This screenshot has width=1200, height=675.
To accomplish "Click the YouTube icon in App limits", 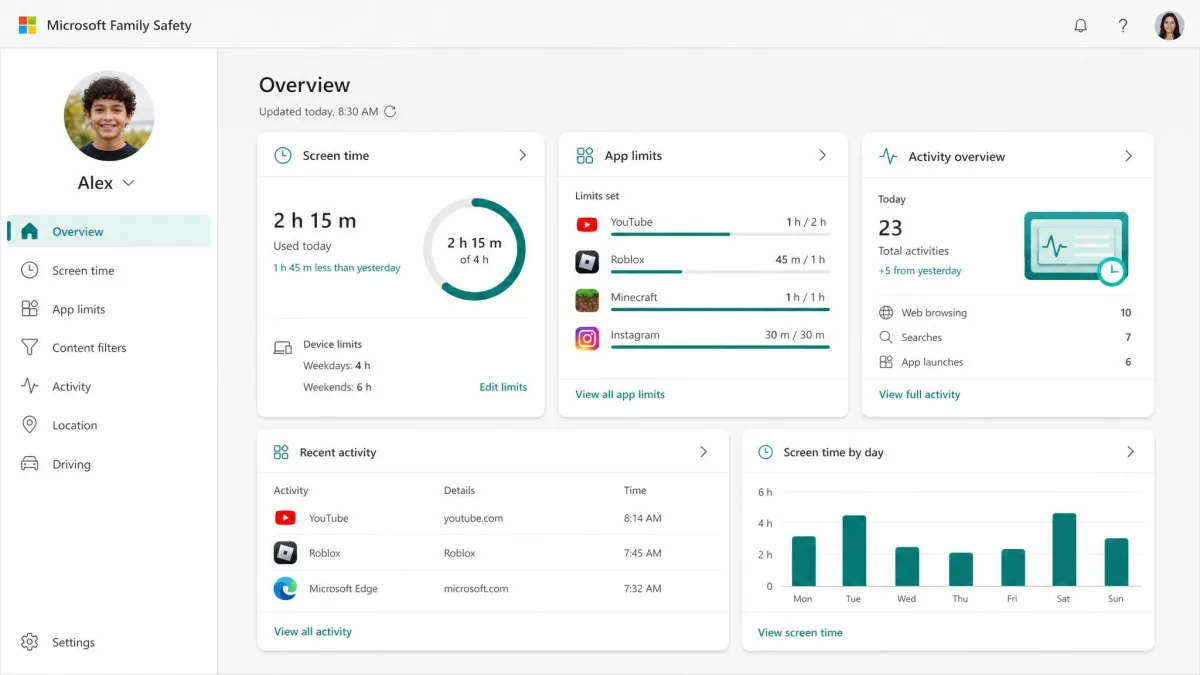I will pyautogui.click(x=587, y=225).
